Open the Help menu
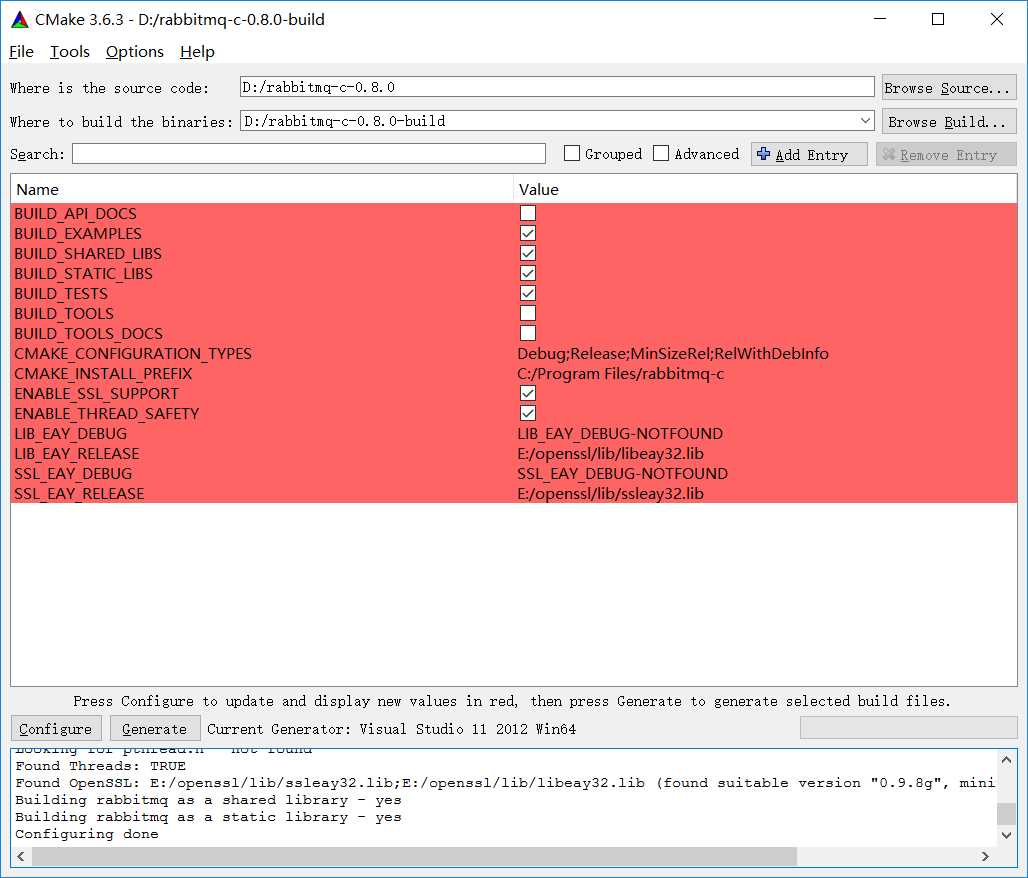 point(197,52)
